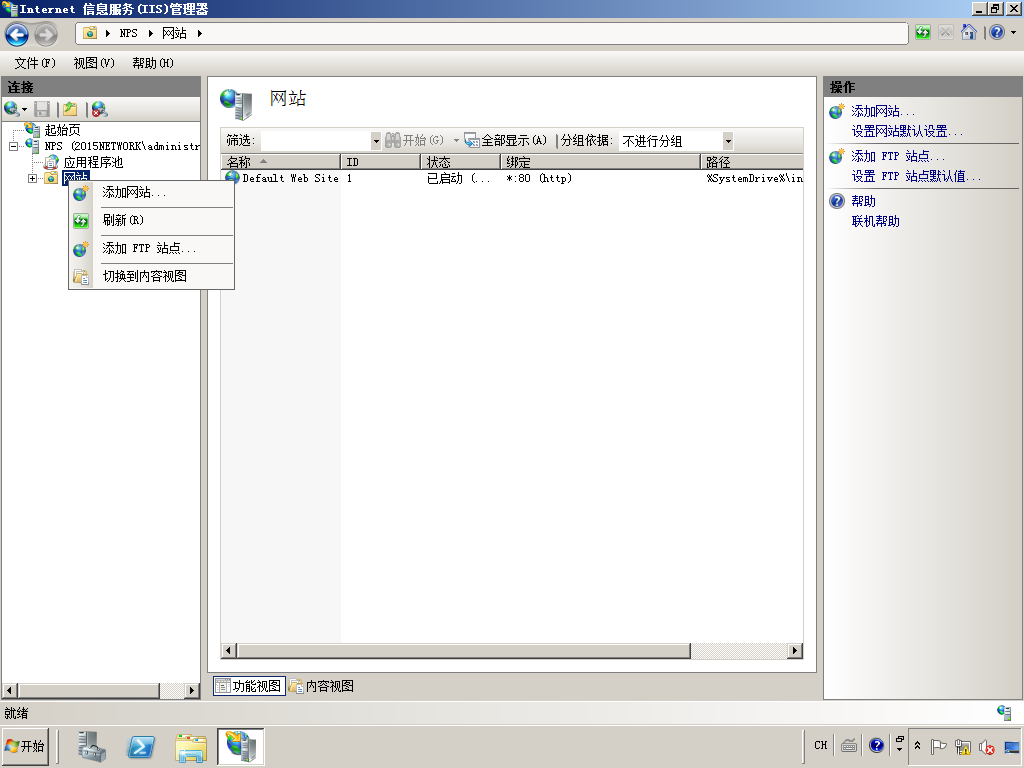Screen dimensions: 1024x768
Task: Collapse the NPS server tree node
Action: coord(13,146)
